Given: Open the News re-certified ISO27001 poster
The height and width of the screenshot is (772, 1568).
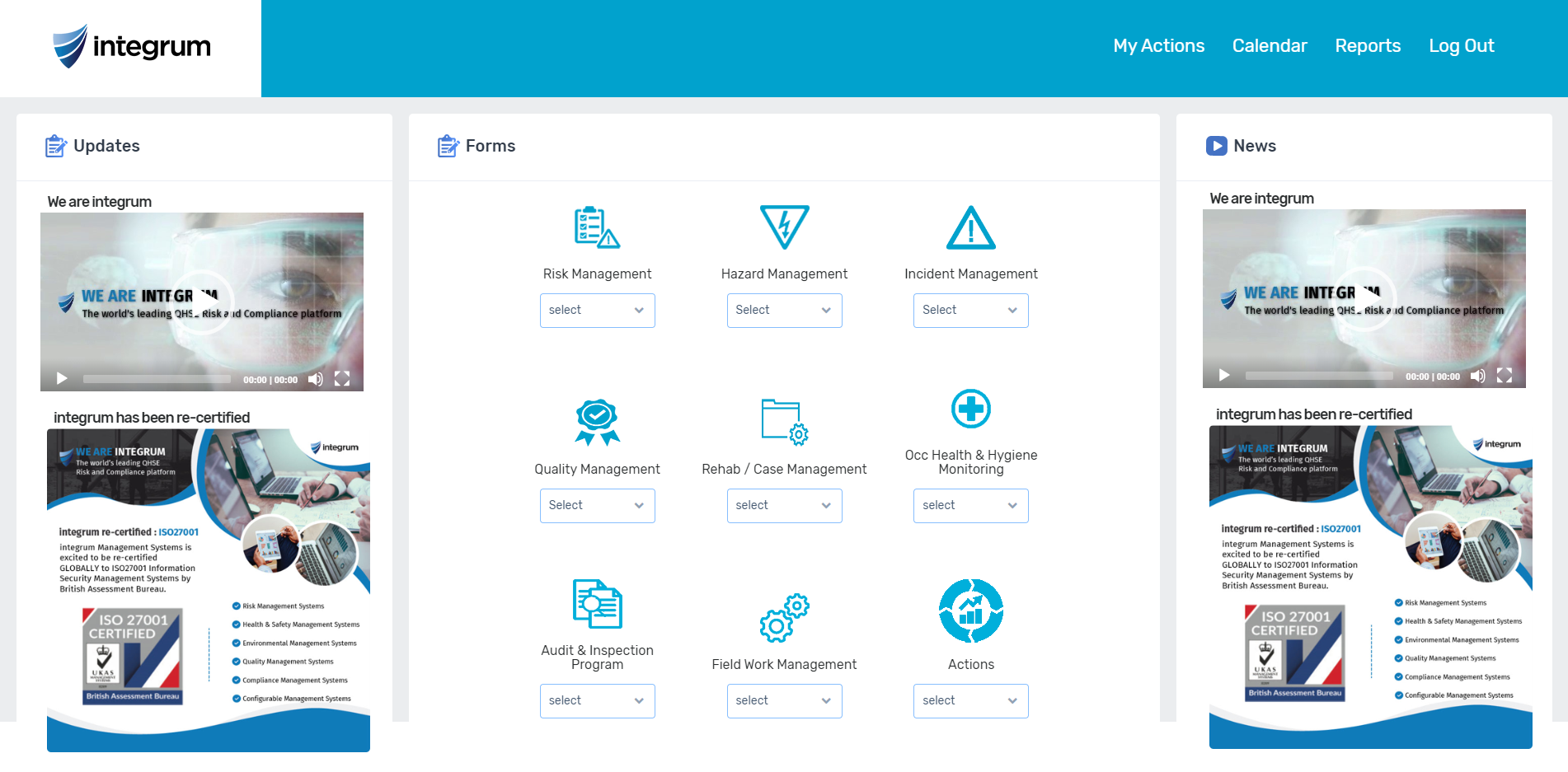Looking at the screenshot, I should [1371, 587].
